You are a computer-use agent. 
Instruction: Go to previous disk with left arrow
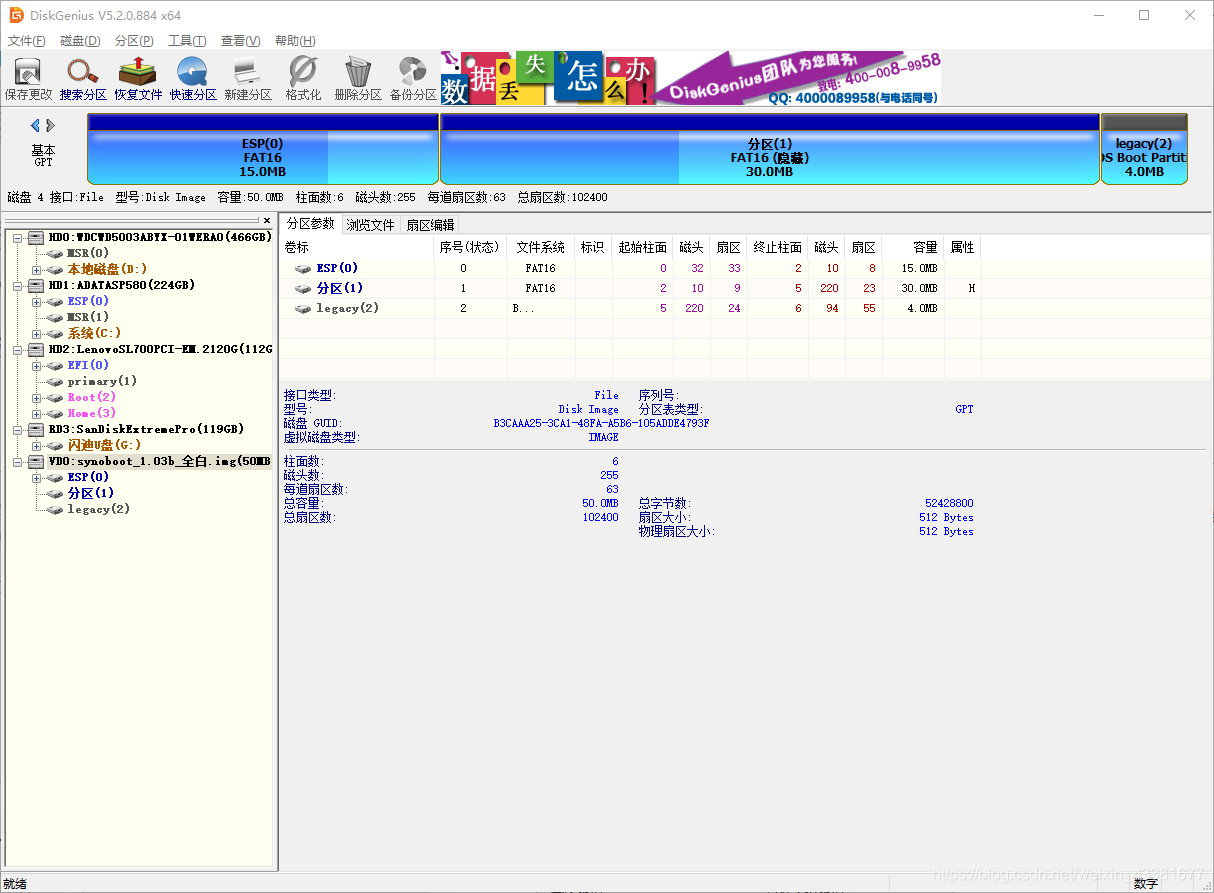click(x=35, y=126)
